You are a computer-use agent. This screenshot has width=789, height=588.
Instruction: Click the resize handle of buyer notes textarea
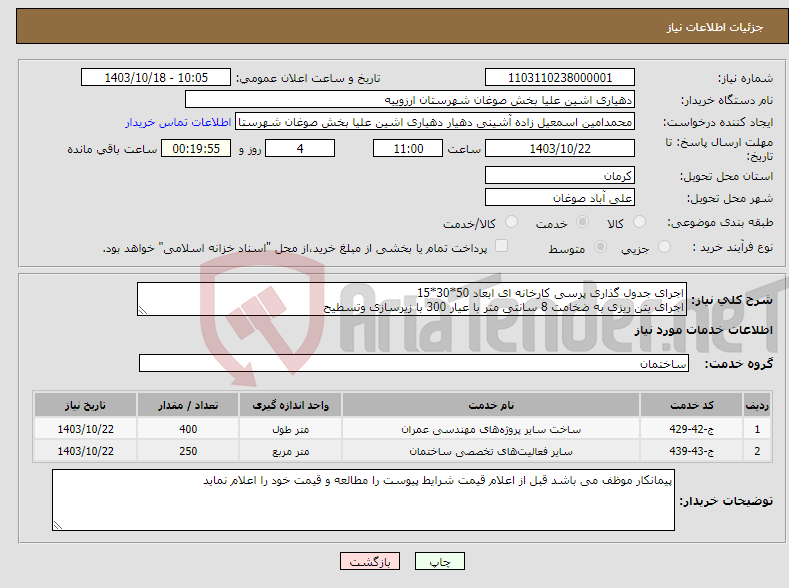point(58,525)
